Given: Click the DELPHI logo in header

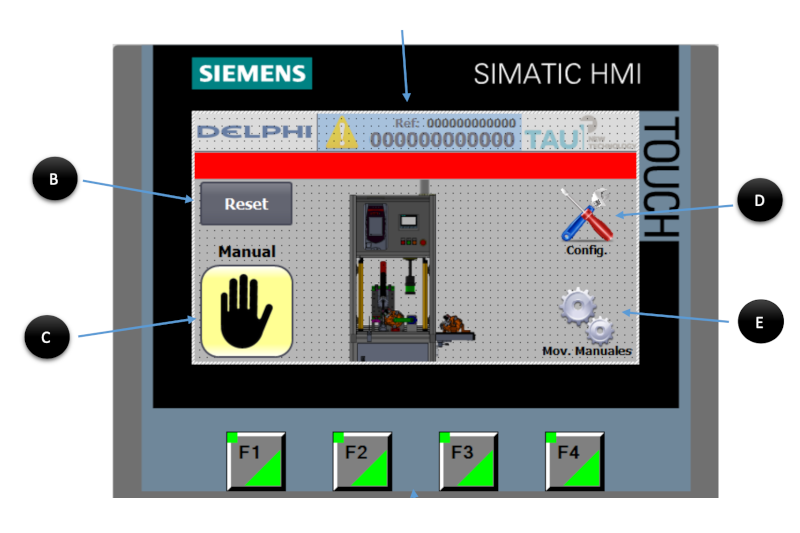Looking at the screenshot, I should click(x=253, y=133).
